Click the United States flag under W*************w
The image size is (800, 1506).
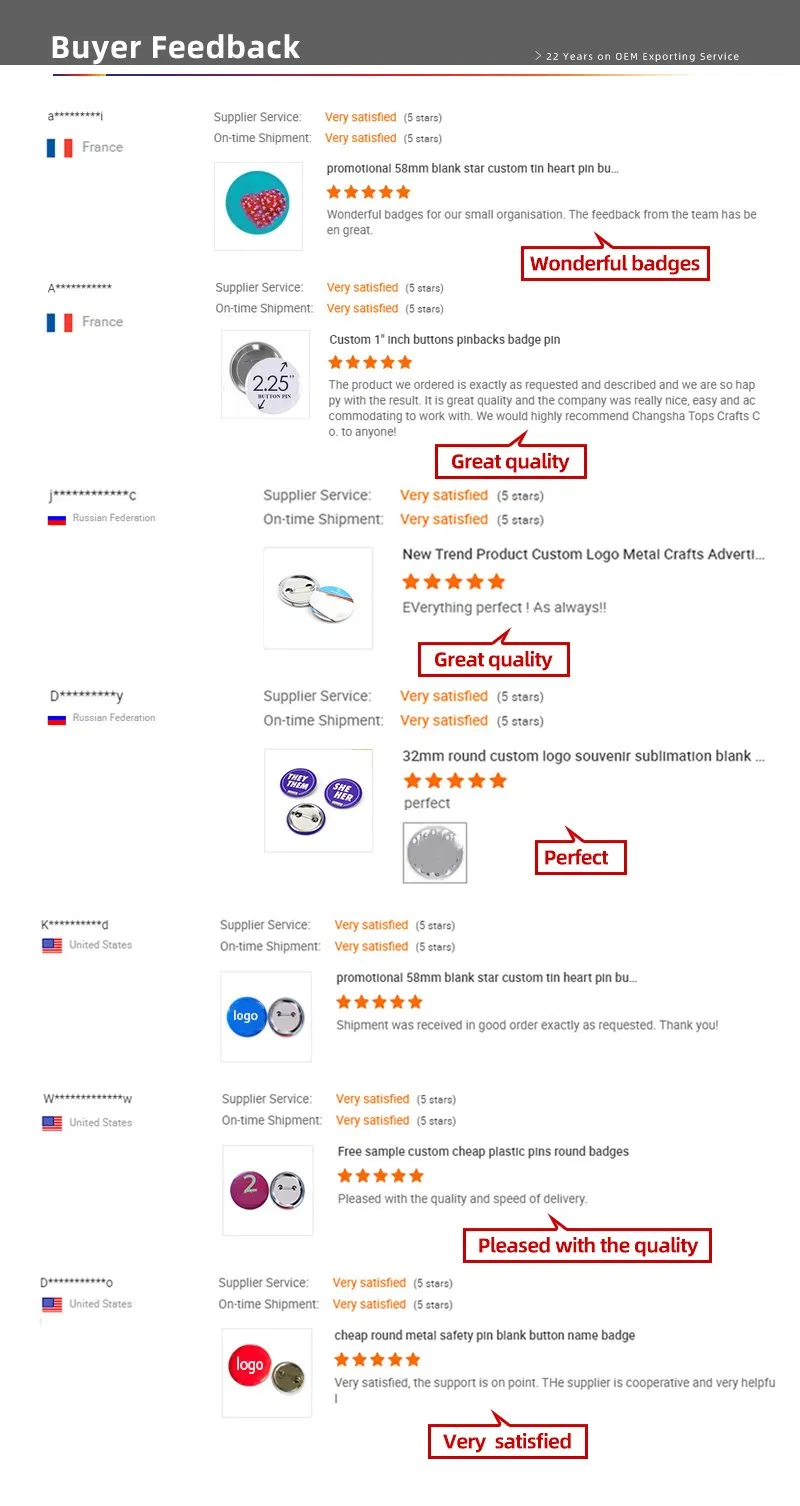[x=52, y=1123]
